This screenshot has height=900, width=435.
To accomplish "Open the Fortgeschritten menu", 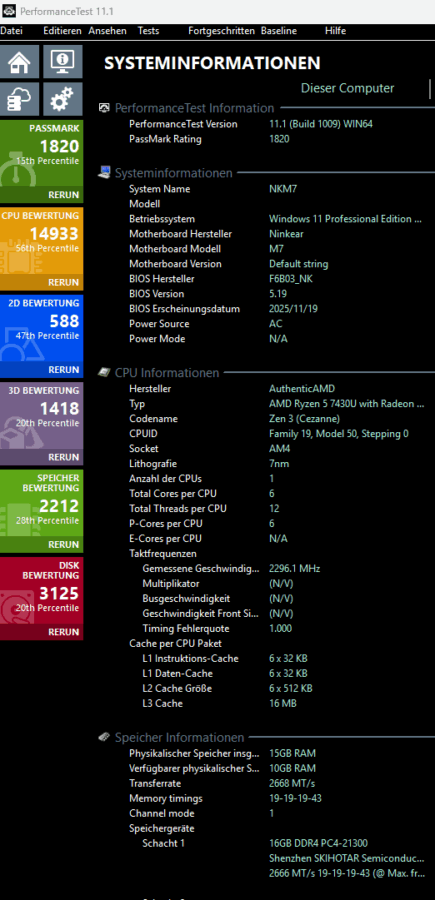I will tap(221, 31).
